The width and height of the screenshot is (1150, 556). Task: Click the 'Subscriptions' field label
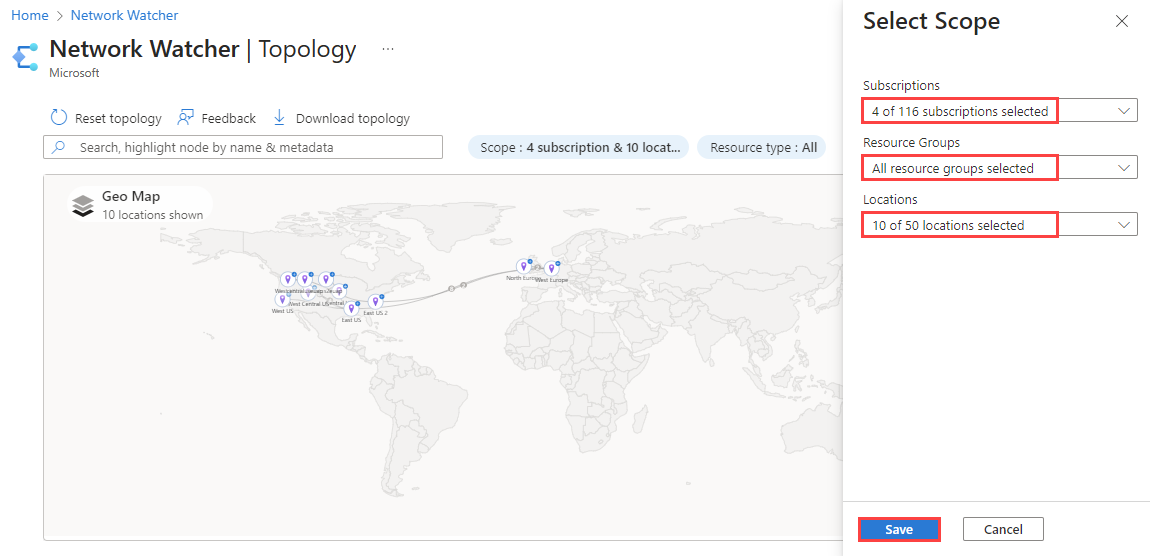(901, 85)
